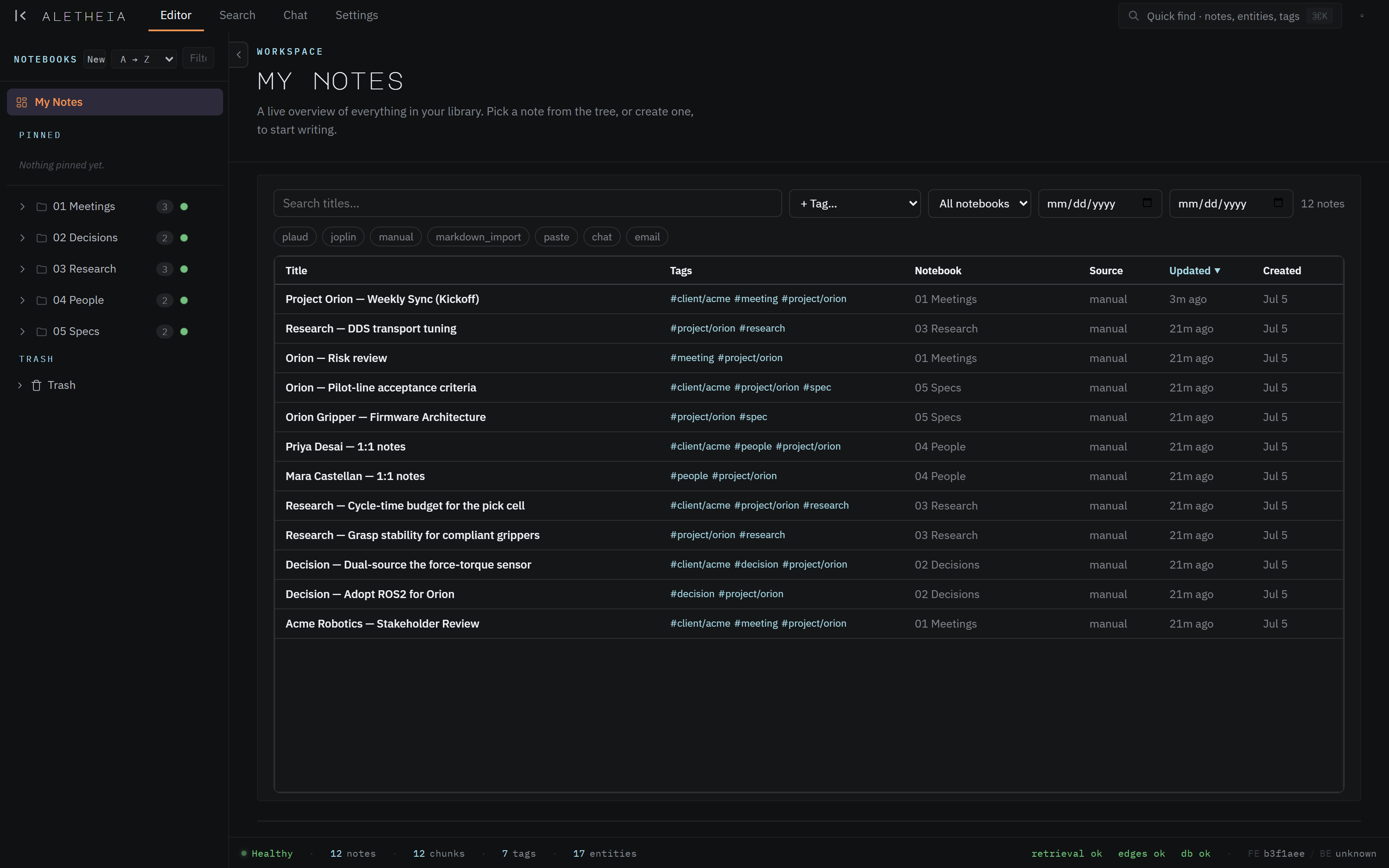Click '17 entities' in status bar

coord(604,854)
